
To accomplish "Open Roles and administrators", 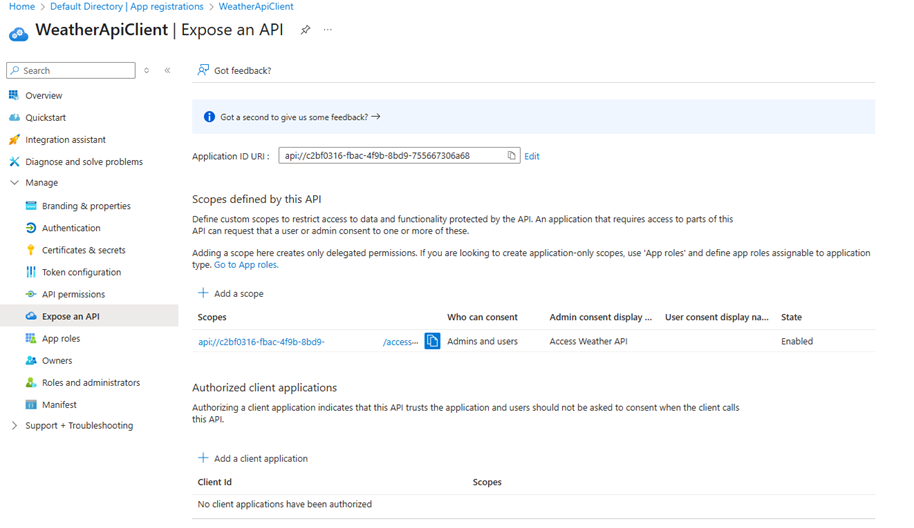I will pos(91,383).
